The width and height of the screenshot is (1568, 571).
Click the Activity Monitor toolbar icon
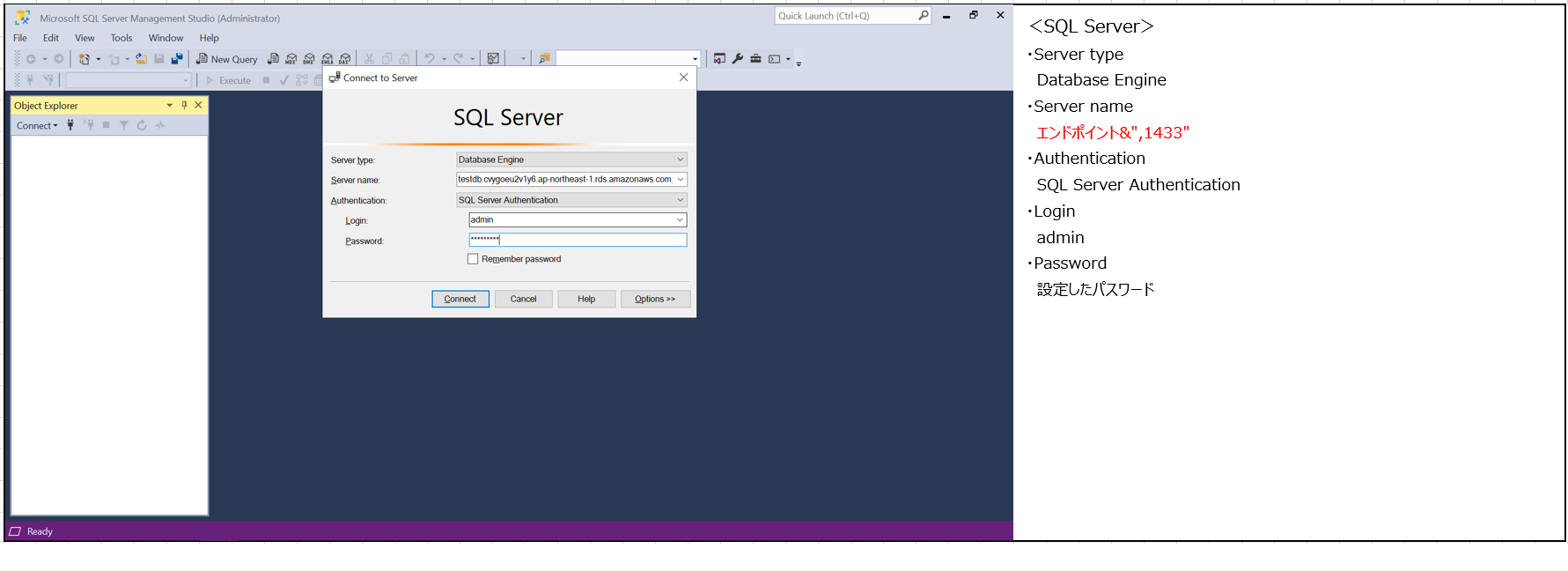coord(493,59)
